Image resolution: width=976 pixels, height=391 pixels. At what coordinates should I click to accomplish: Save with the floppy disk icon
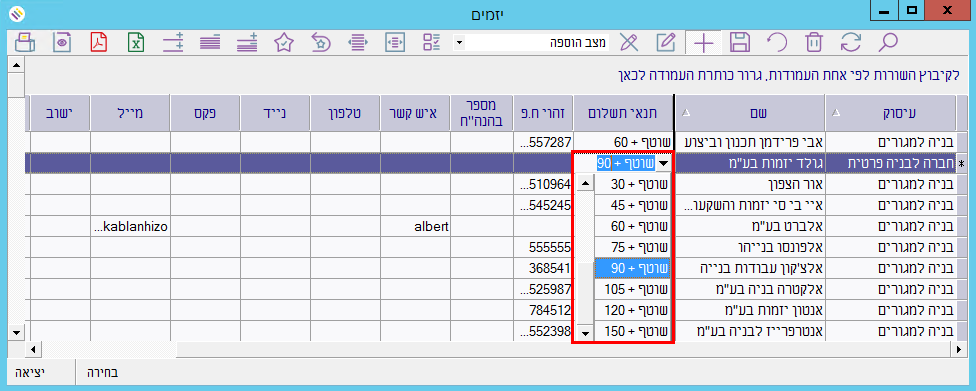(x=740, y=42)
